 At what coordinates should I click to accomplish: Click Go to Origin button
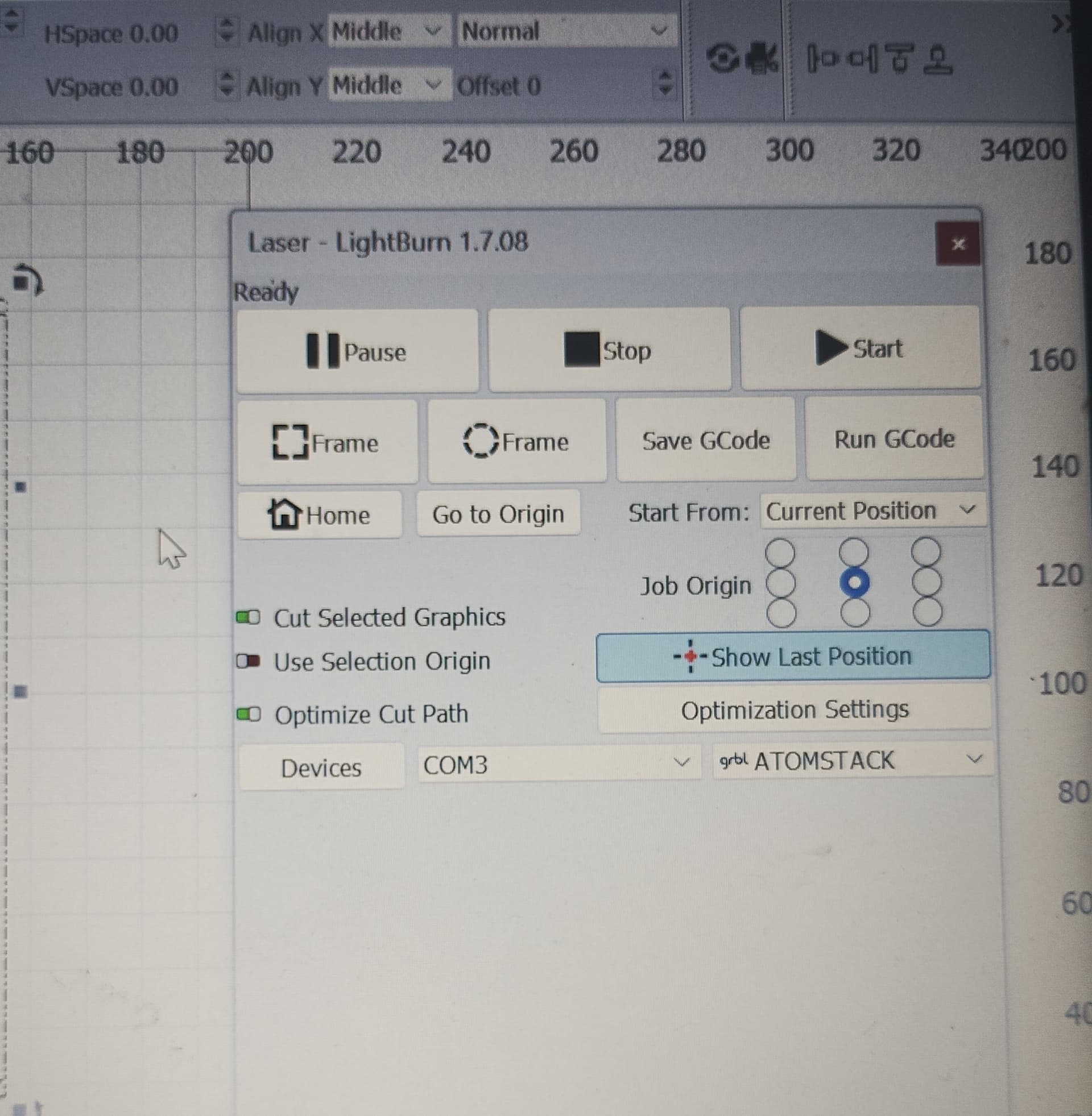(x=498, y=513)
